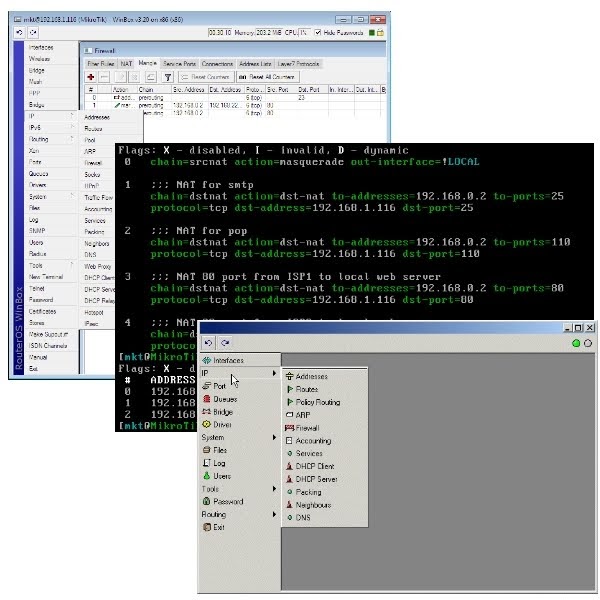Switch to the Connections tab
600x600 pixels.
(217, 64)
